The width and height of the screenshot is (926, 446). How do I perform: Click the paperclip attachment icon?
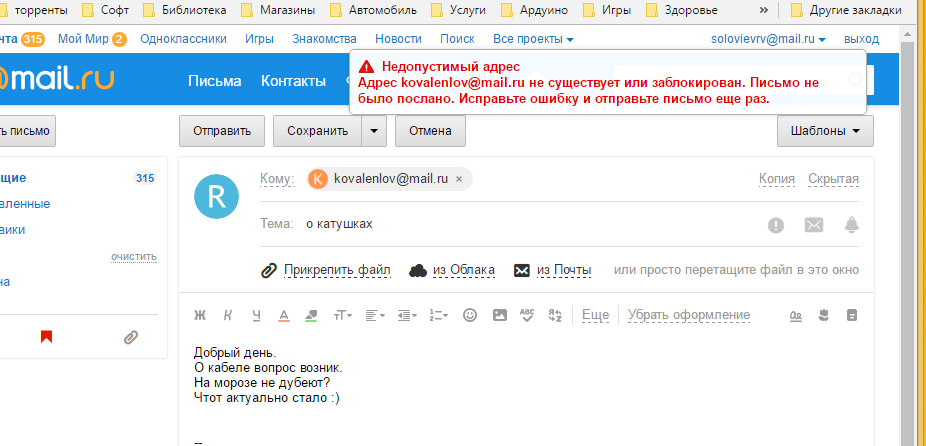pos(269,271)
